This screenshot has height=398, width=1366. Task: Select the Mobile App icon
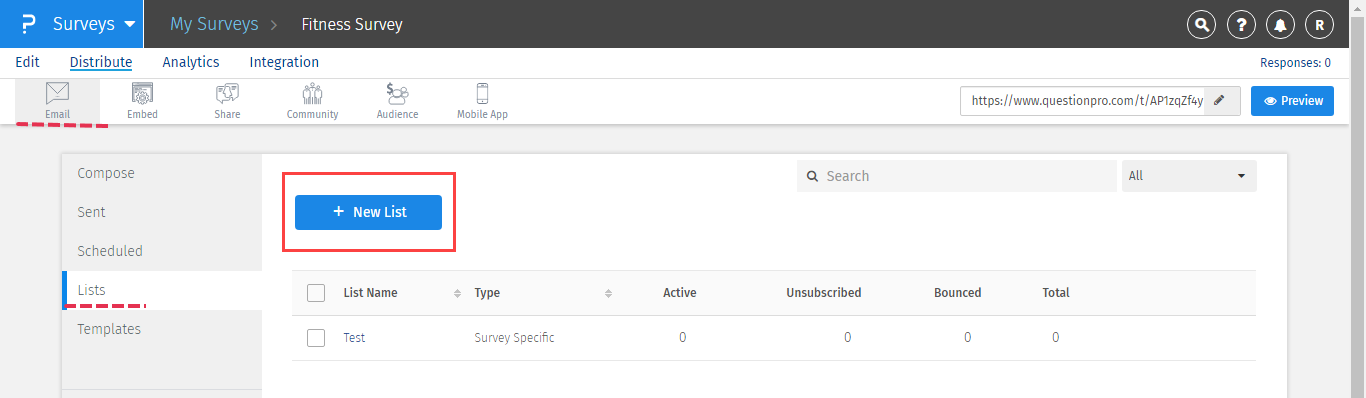pos(482,101)
